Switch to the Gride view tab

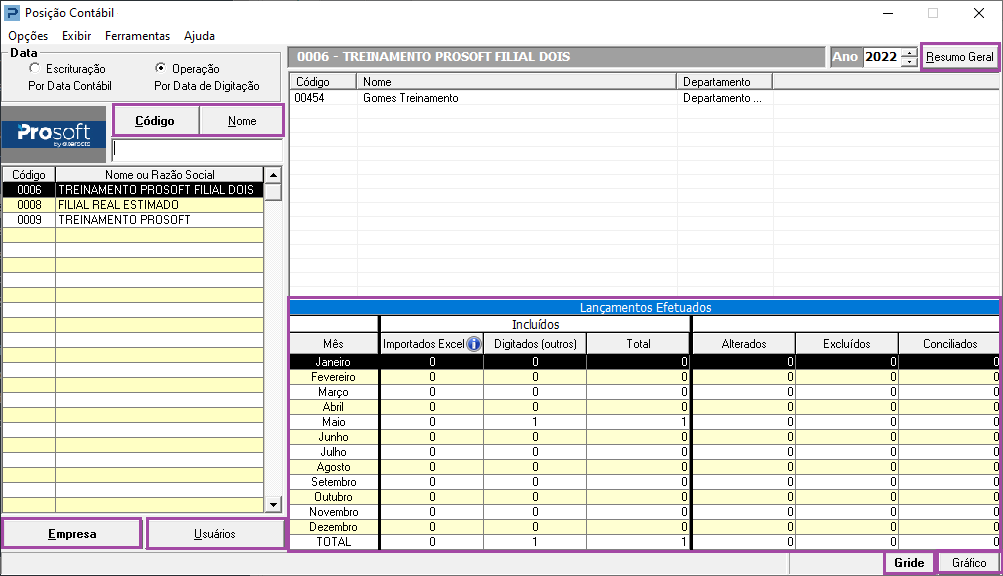[909, 563]
